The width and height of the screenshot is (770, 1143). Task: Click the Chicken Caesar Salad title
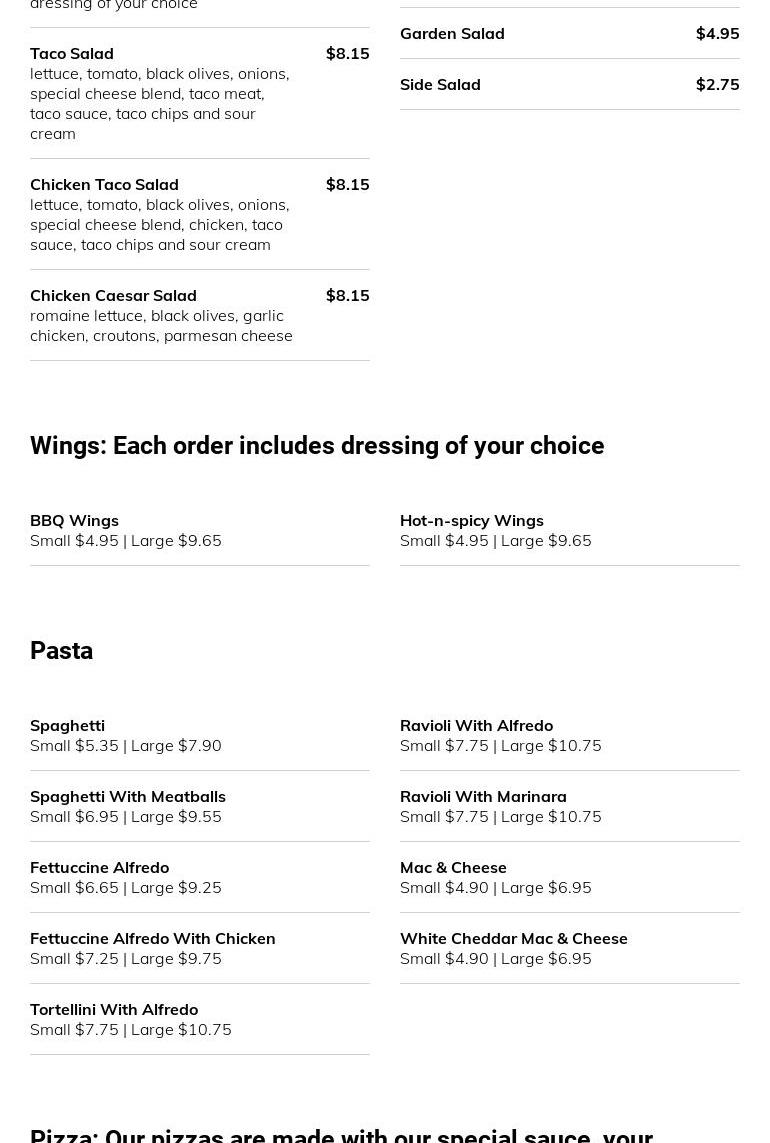coord(113,295)
